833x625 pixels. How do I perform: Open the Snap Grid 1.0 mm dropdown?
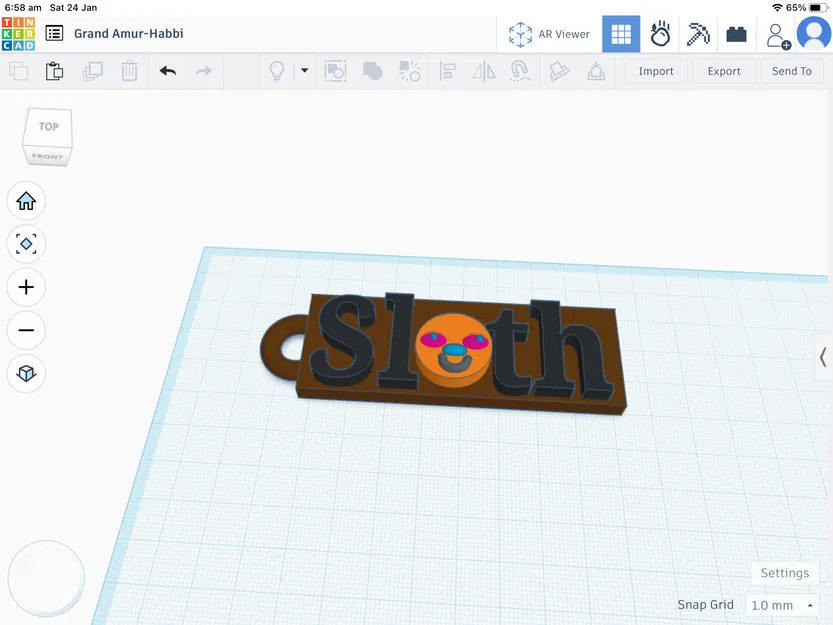click(x=782, y=605)
